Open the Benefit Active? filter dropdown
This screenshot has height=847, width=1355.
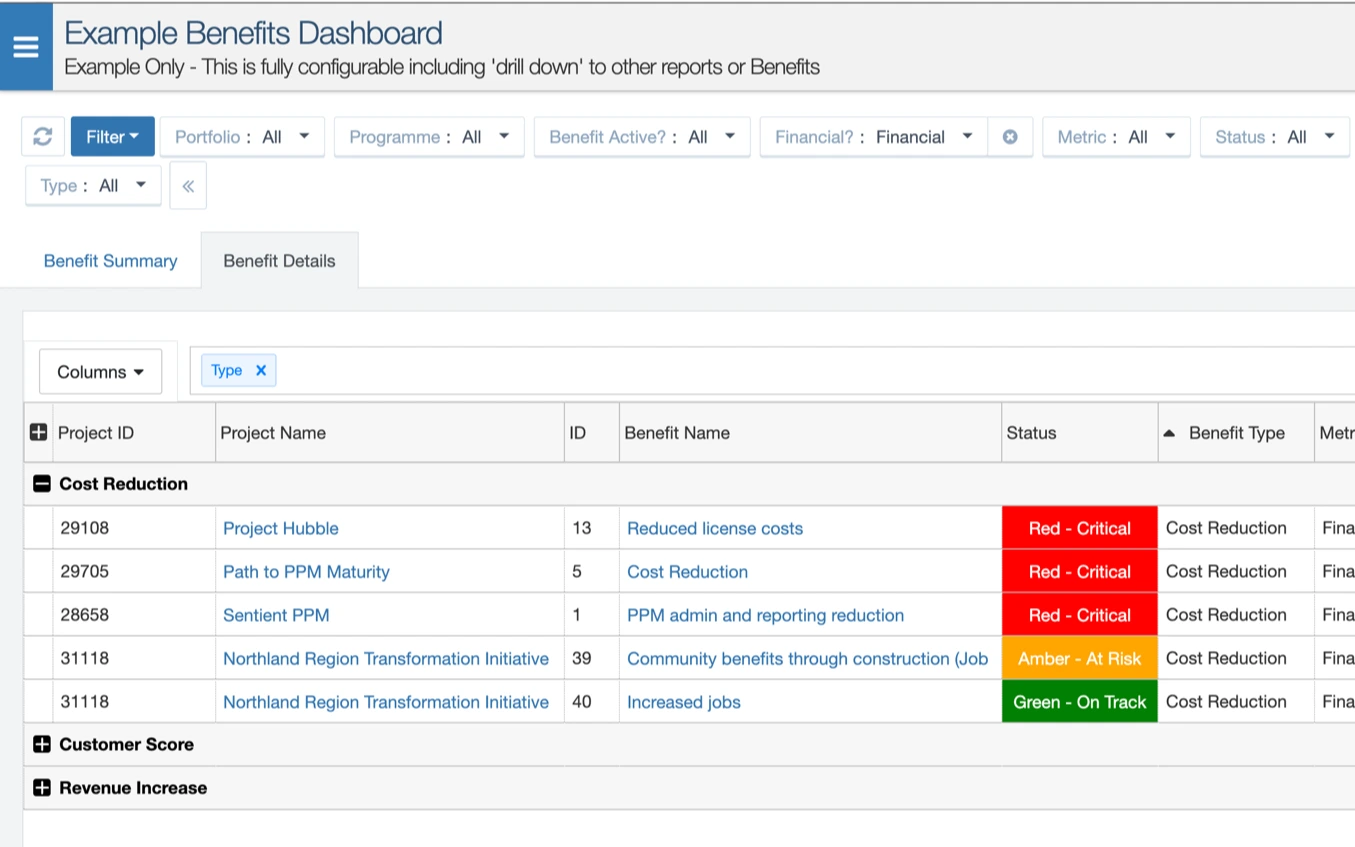point(642,137)
